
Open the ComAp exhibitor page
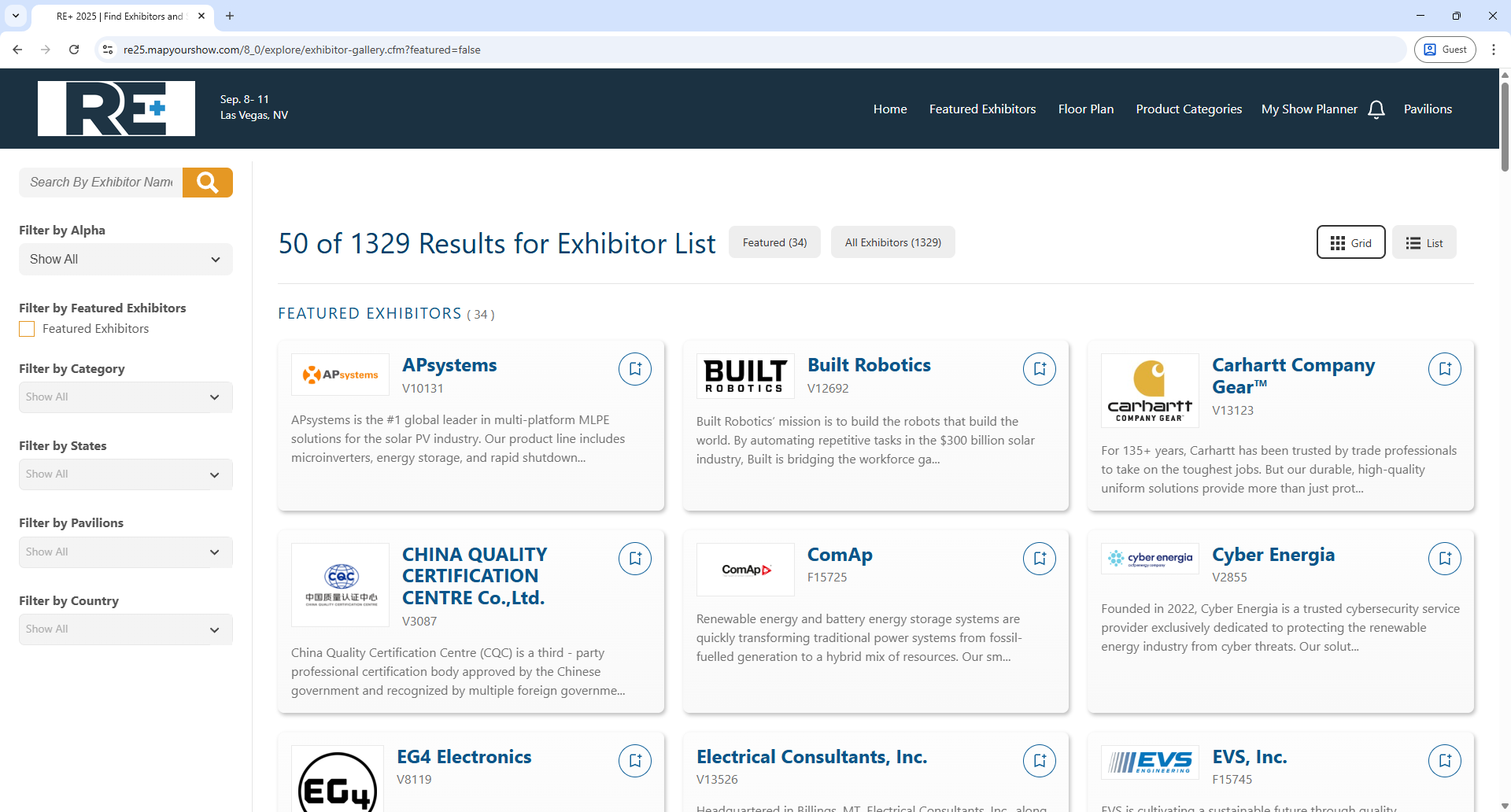tap(840, 554)
